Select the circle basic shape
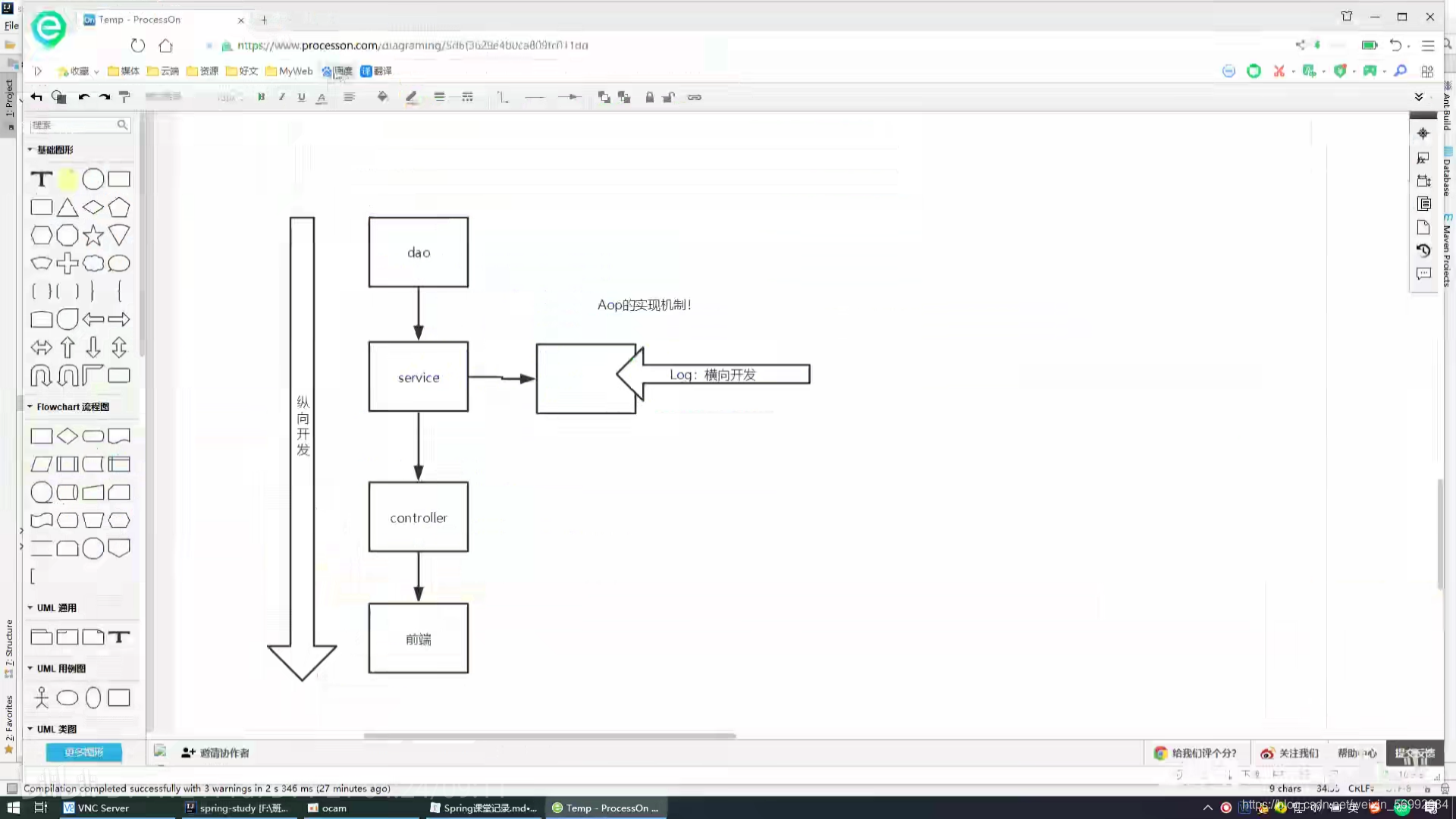The height and width of the screenshot is (819, 1456). [93, 179]
